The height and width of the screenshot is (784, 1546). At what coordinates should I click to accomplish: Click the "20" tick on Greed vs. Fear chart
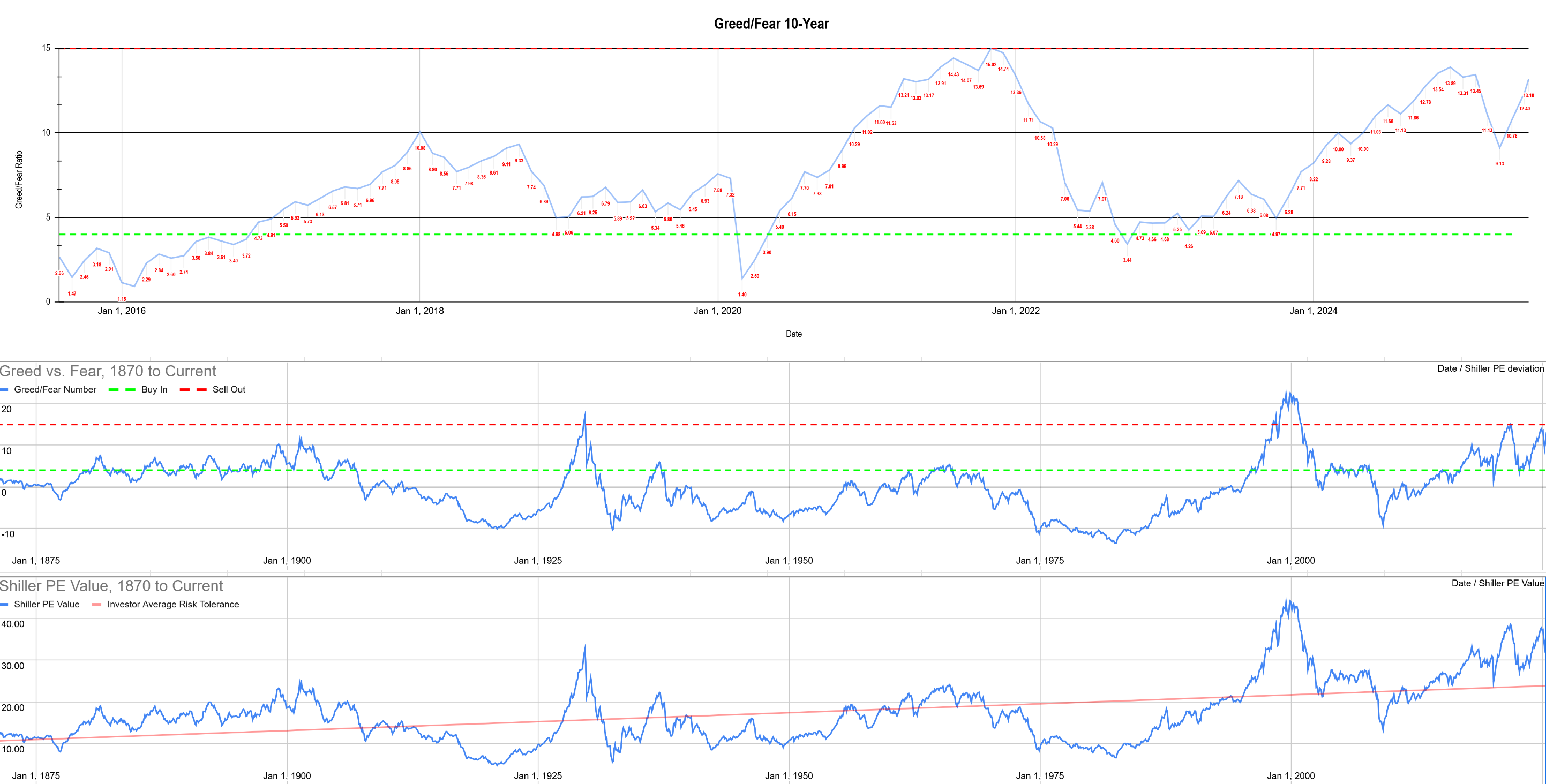(x=6, y=409)
